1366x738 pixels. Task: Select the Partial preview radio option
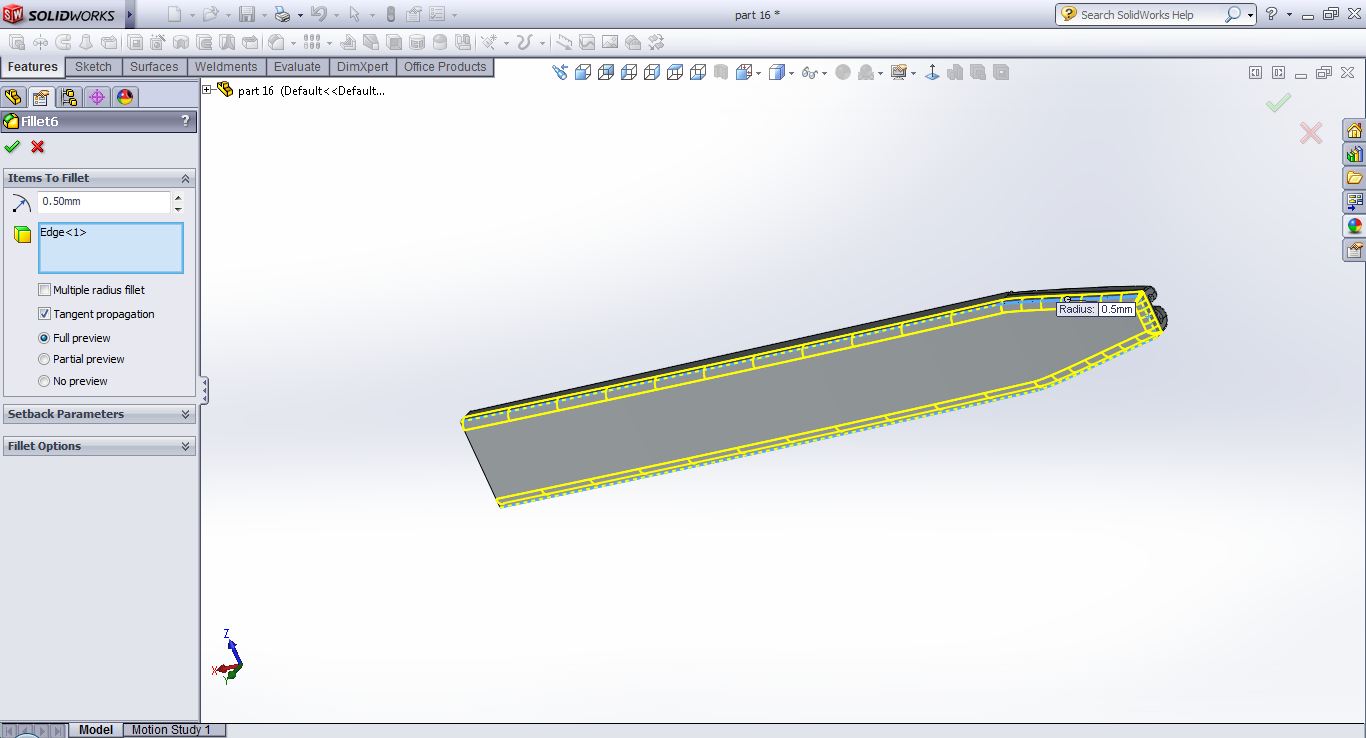pos(44,359)
